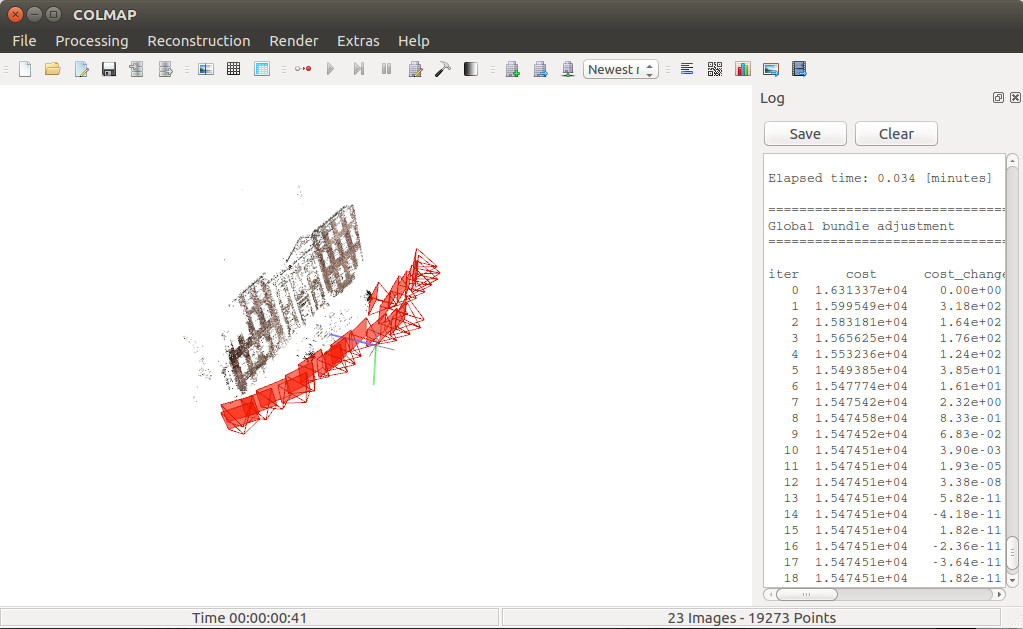Image resolution: width=1023 pixels, height=629 pixels.
Task: Open the match matrix checkered icon
Action: coord(715,69)
